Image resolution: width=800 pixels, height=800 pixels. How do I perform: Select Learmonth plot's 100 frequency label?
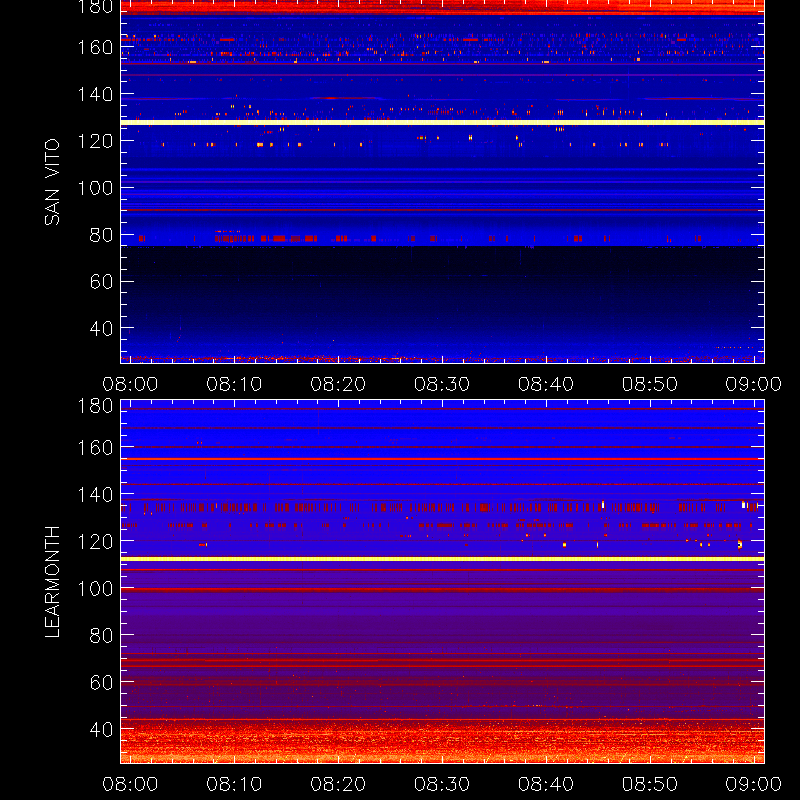[95, 589]
